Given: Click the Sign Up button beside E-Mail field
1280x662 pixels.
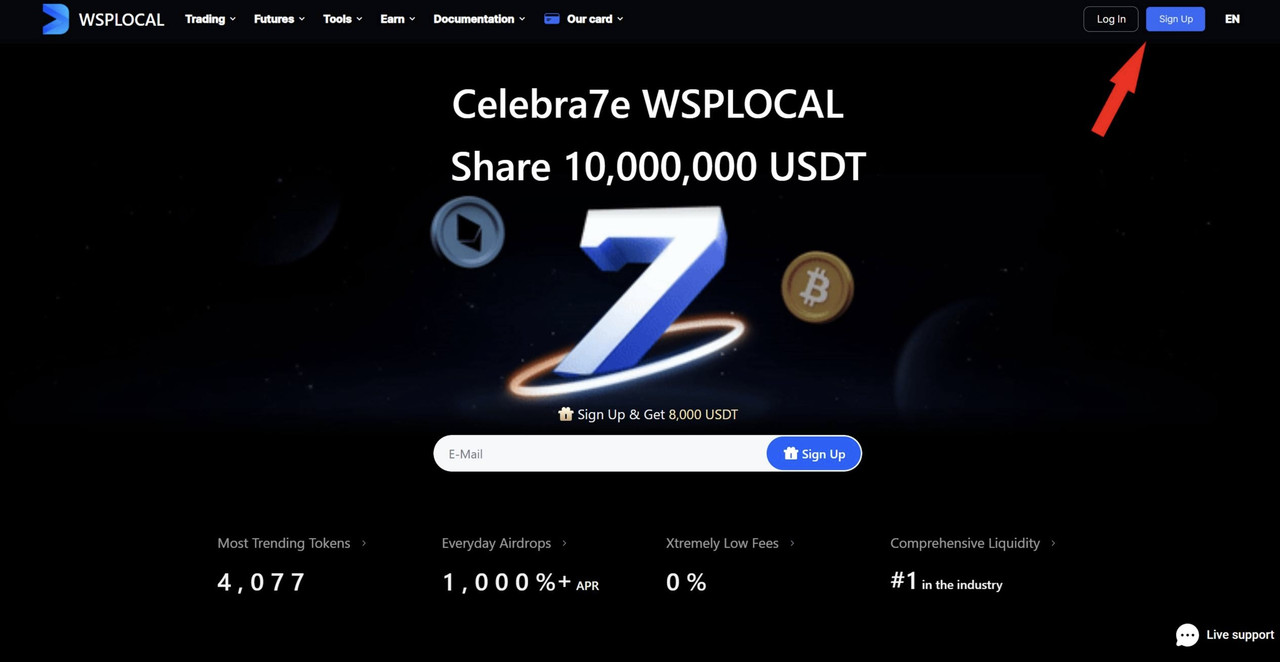Looking at the screenshot, I should 814,454.
